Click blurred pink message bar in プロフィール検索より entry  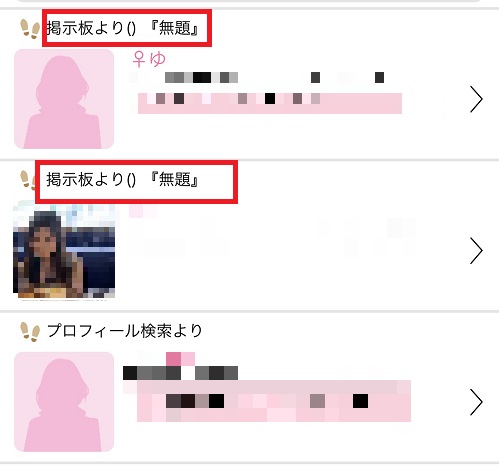(x=274, y=401)
